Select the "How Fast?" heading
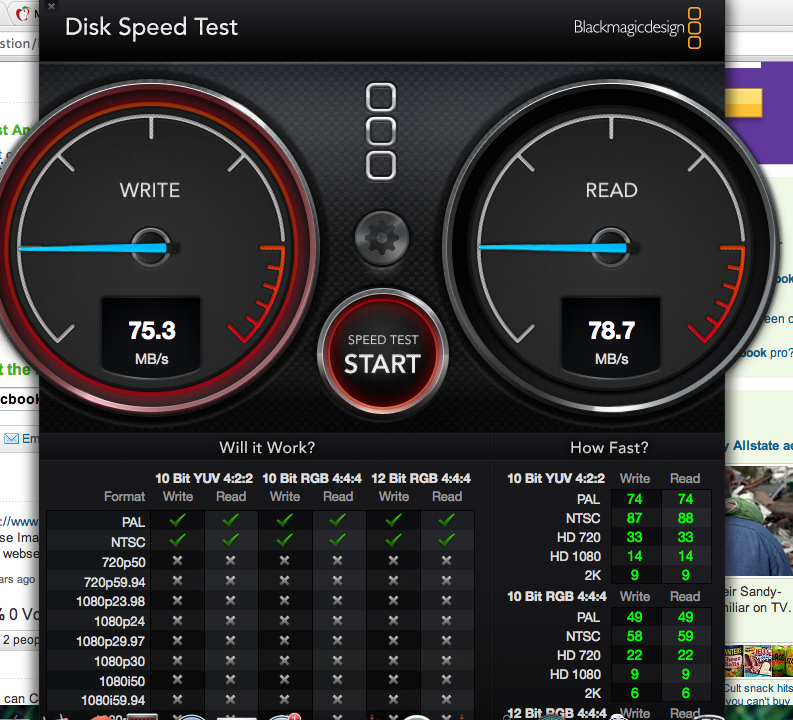This screenshot has width=793, height=720. coord(609,447)
